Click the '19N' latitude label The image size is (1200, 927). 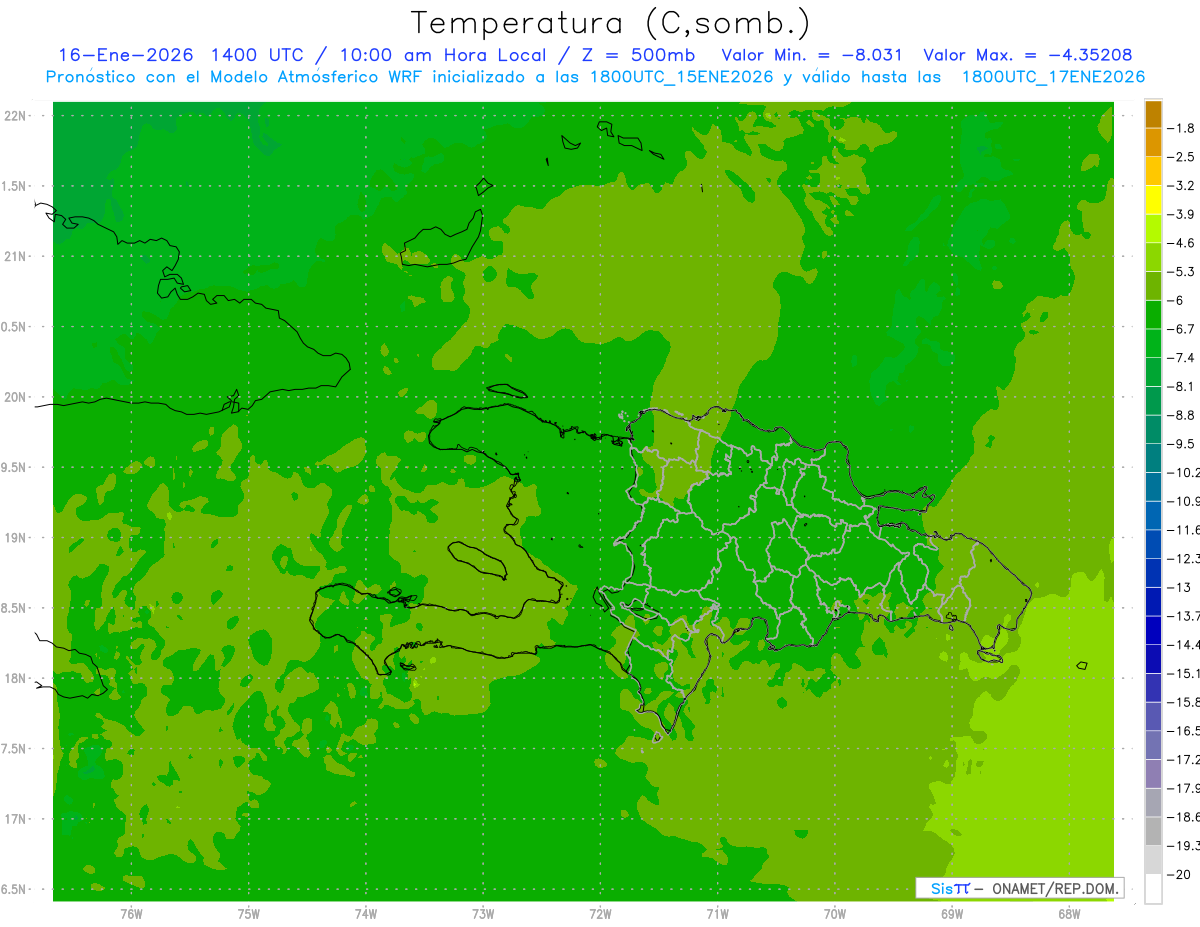pos(15,538)
